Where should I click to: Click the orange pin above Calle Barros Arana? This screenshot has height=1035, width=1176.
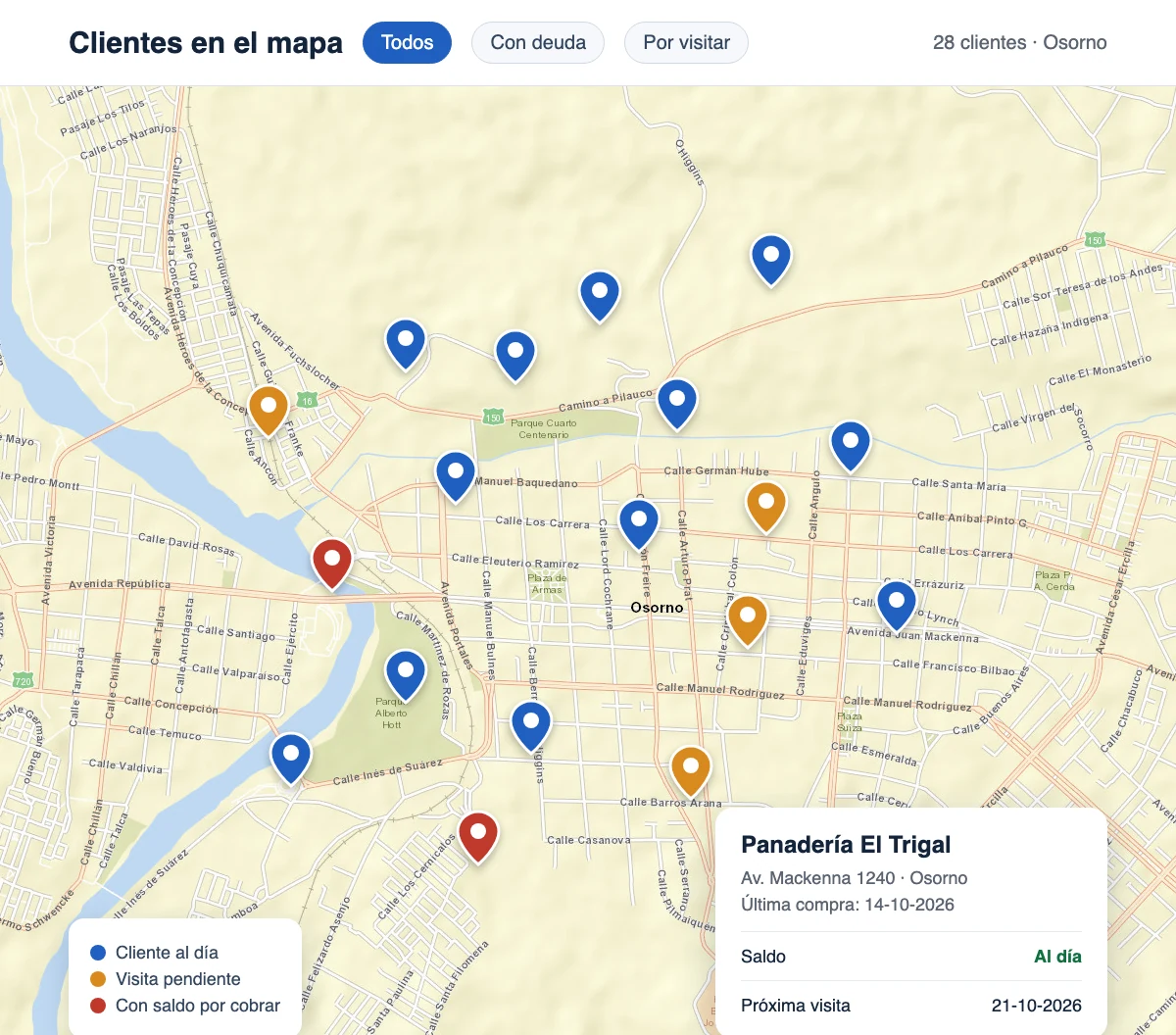691,771
